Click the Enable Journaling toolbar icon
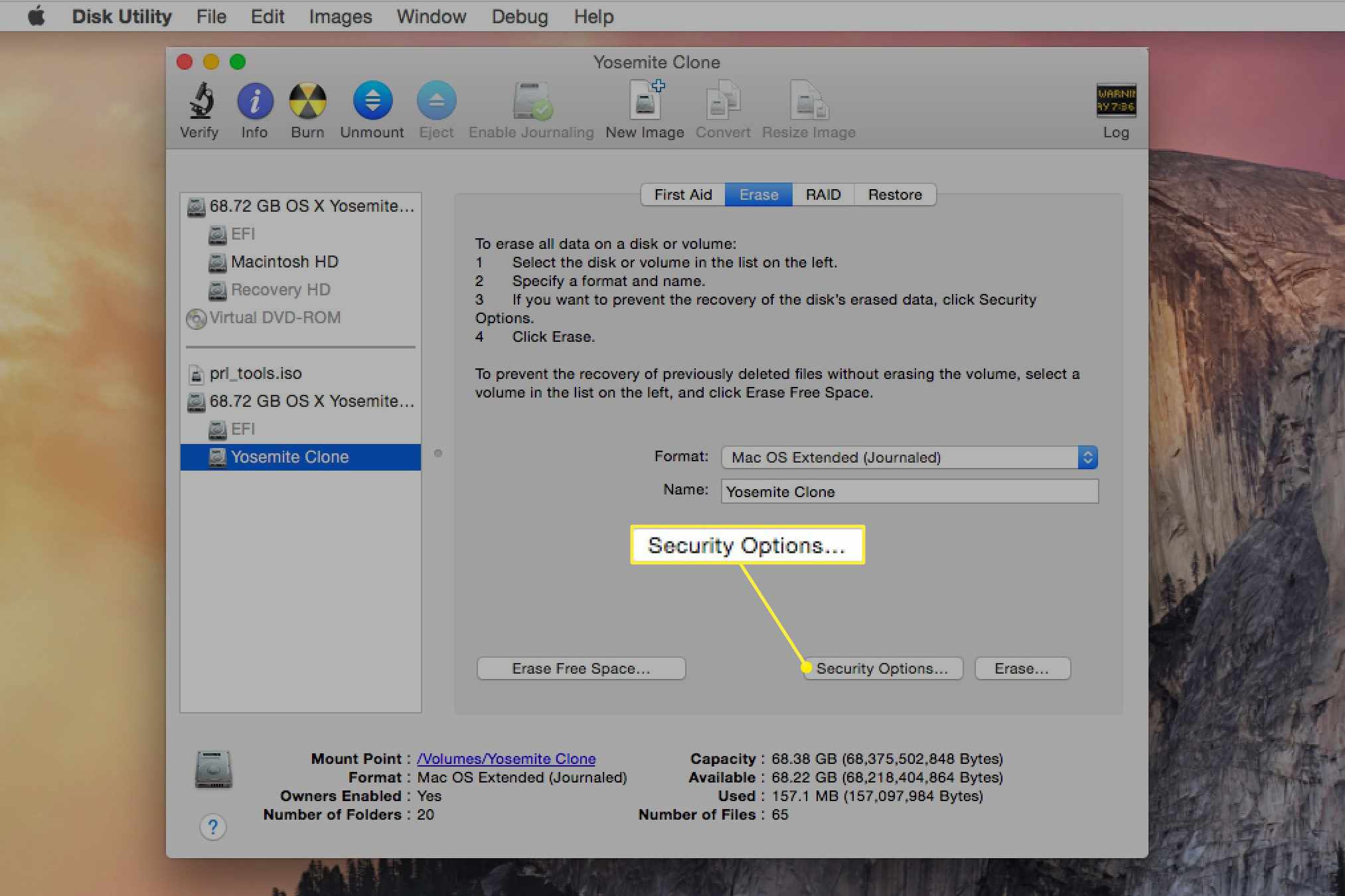The width and height of the screenshot is (1345, 896). point(532,101)
